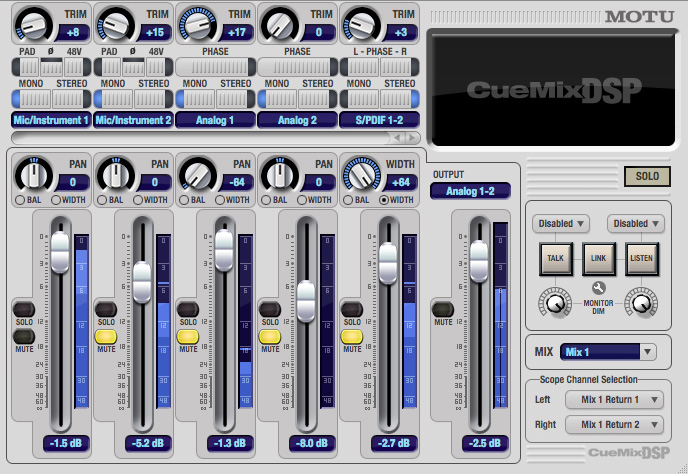The width and height of the screenshot is (688, 474).
Task: Click the -8.0 dB level field
Action: coord(307,442)
